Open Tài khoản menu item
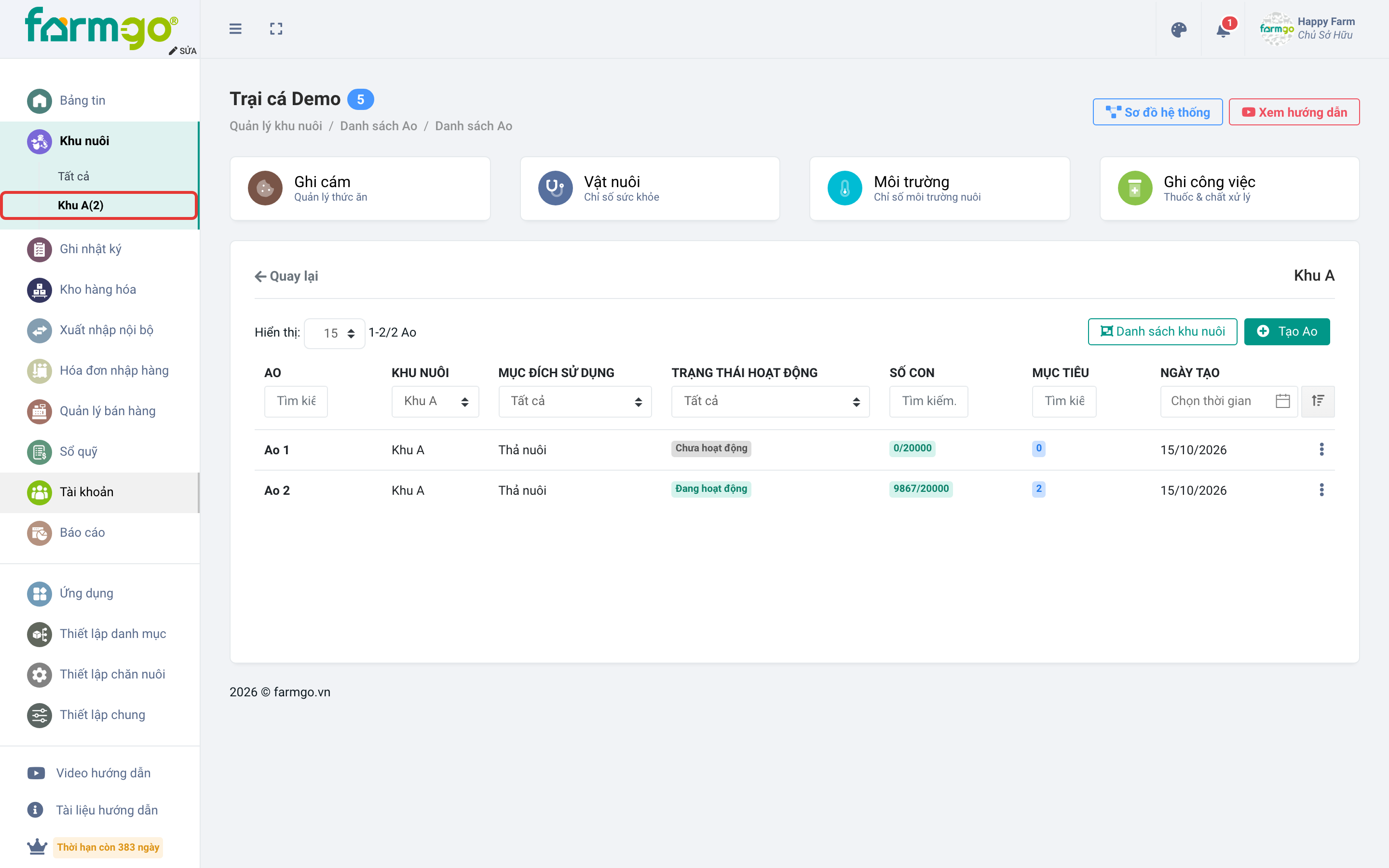This screenshot has width=1389, height=868. pyautogui.click(x=99, y=492)
